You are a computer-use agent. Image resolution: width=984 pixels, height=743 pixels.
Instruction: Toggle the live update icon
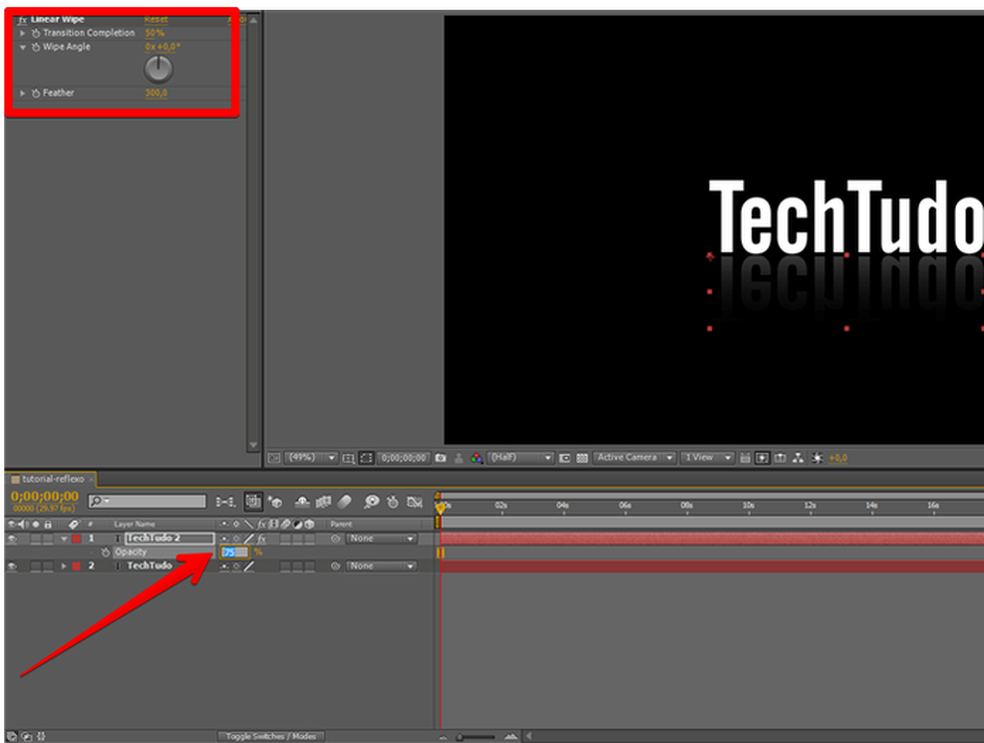click(253, 501)
